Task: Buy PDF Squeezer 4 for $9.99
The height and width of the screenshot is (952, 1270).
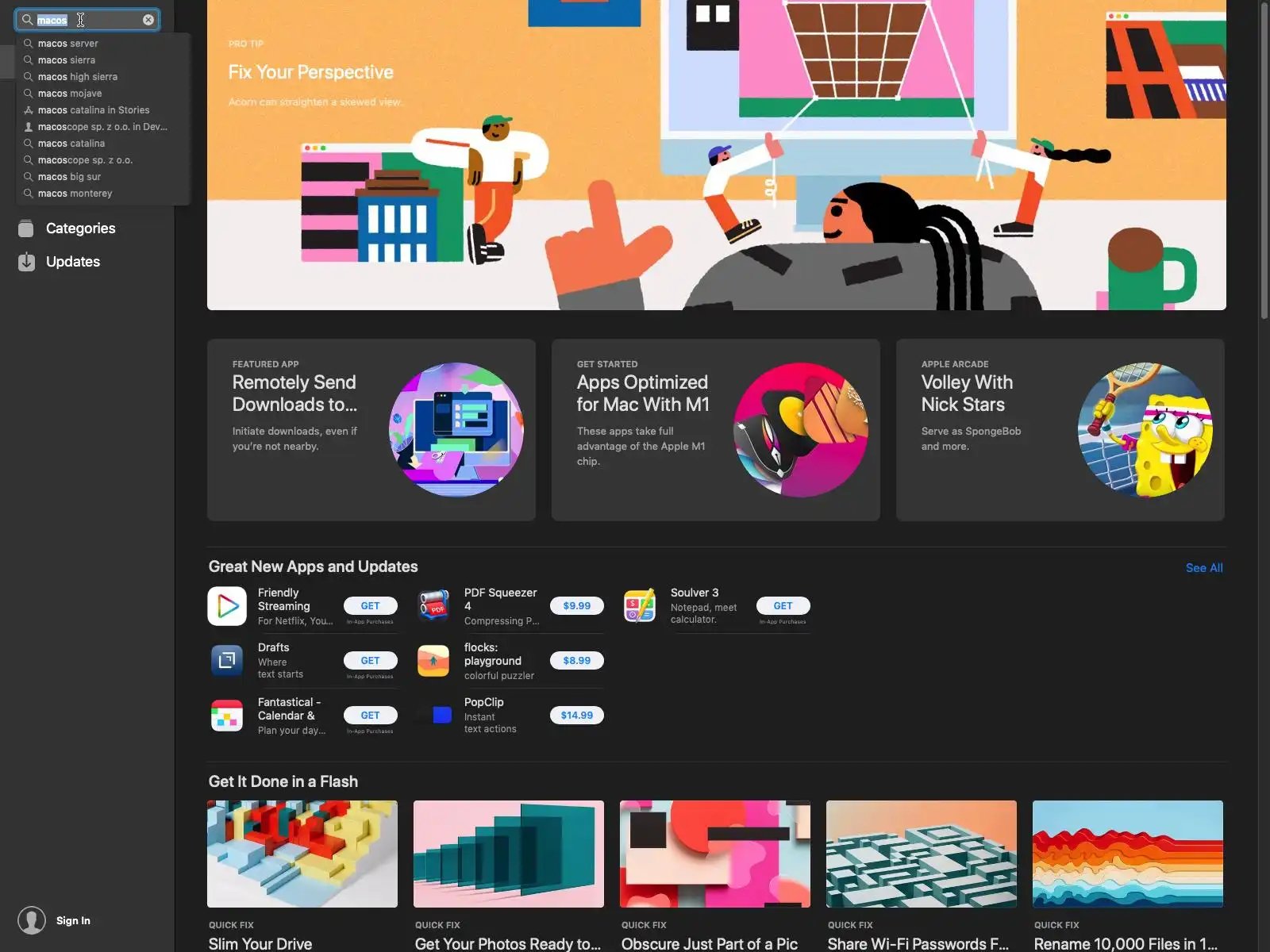Action: pos(577,606)
